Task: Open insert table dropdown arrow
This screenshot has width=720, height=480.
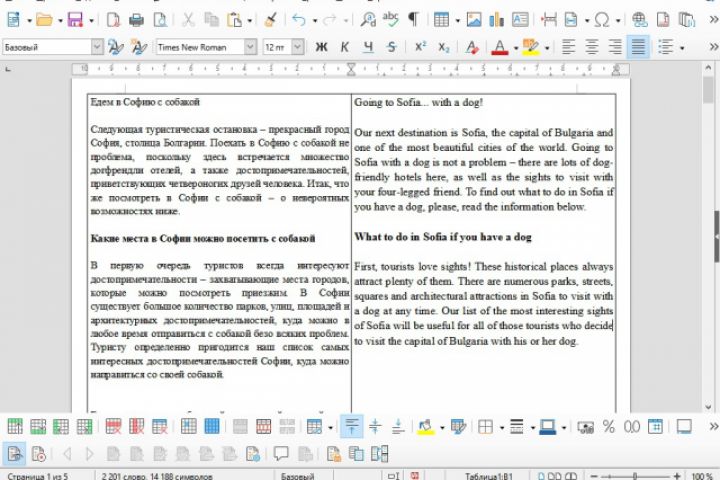Action: pos(457,20)
